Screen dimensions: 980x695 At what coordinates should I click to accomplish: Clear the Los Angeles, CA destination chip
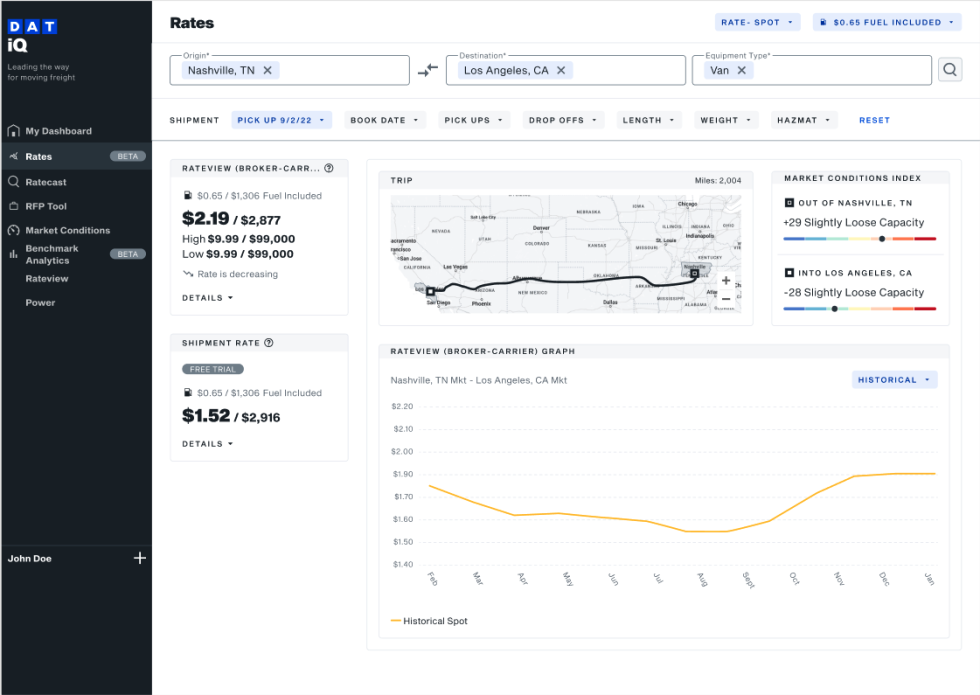coord(561,71)
